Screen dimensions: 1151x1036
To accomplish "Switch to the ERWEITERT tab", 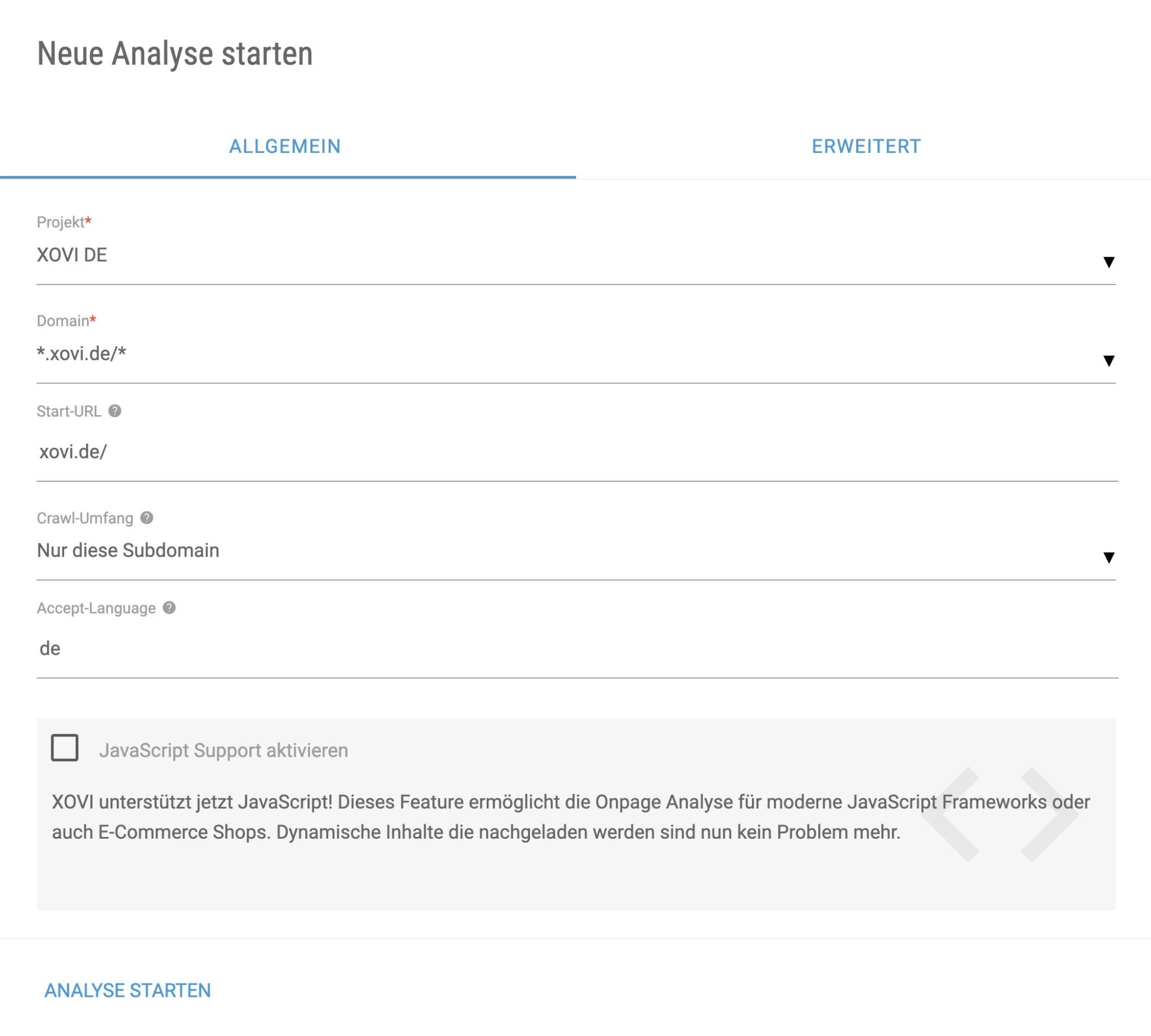I will click(866, 147).
